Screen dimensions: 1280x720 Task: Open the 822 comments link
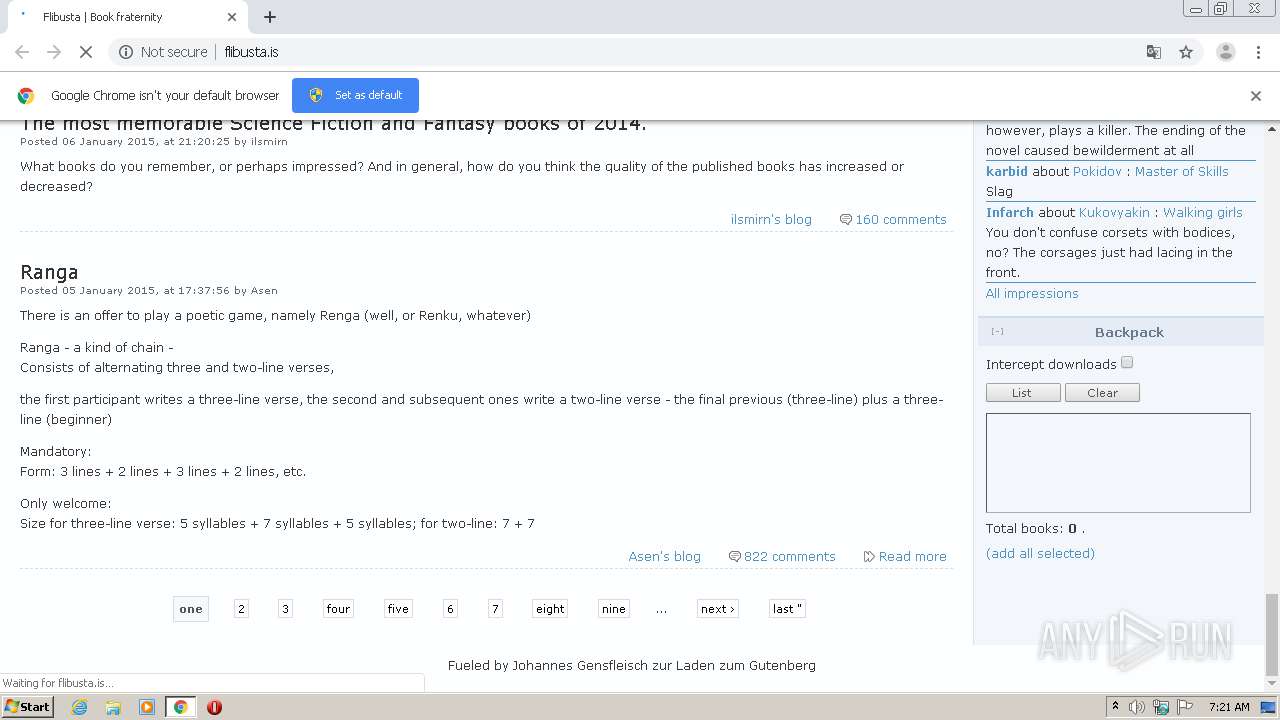(x=789, y=556)
